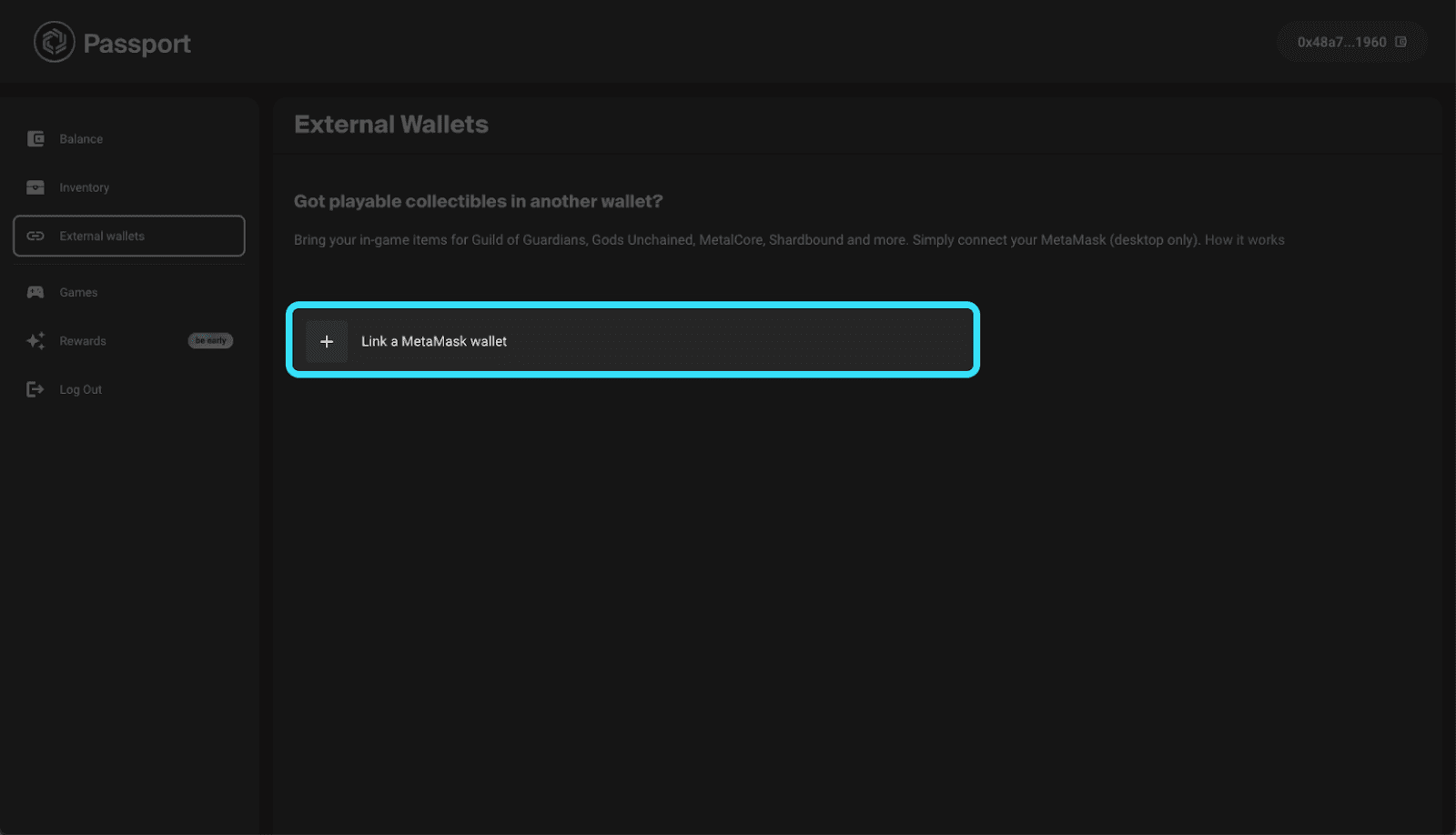The image size is (1456, 835).
Task: Select the Games gamepad icon
Action: point(35,292)
